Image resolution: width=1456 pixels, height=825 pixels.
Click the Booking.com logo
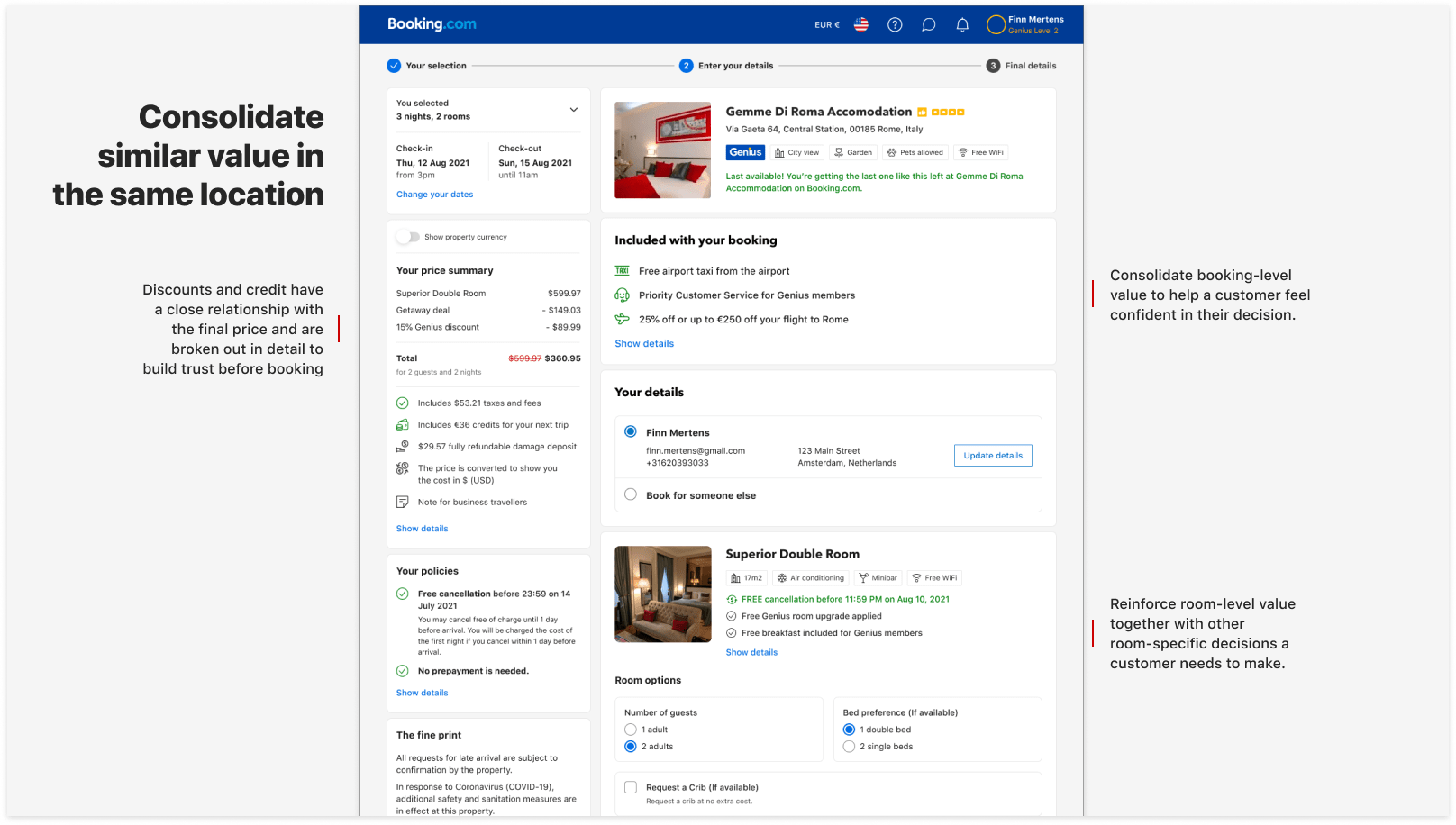(x=432, y=24)
